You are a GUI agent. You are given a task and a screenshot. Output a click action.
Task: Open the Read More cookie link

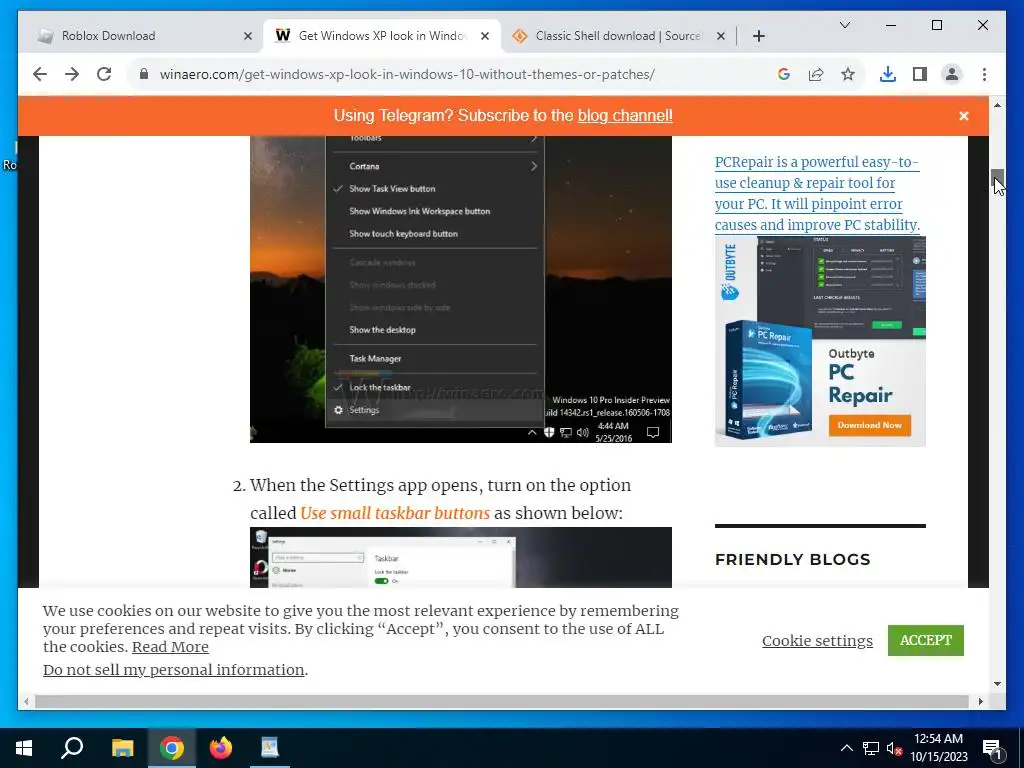click(170, 647)
